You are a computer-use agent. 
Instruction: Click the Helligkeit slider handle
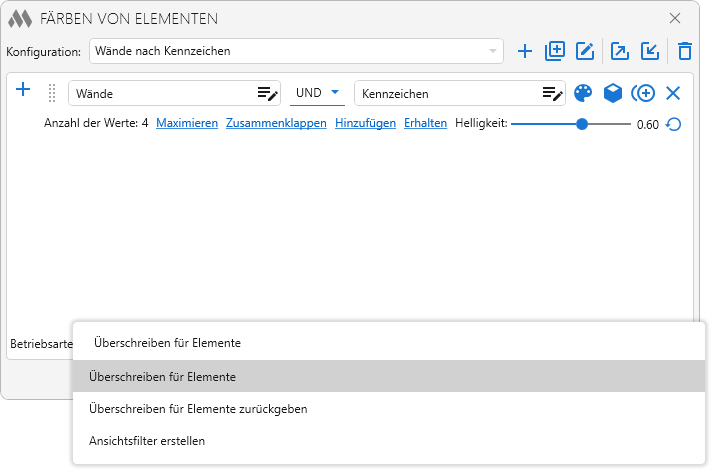tap(582, 124)
